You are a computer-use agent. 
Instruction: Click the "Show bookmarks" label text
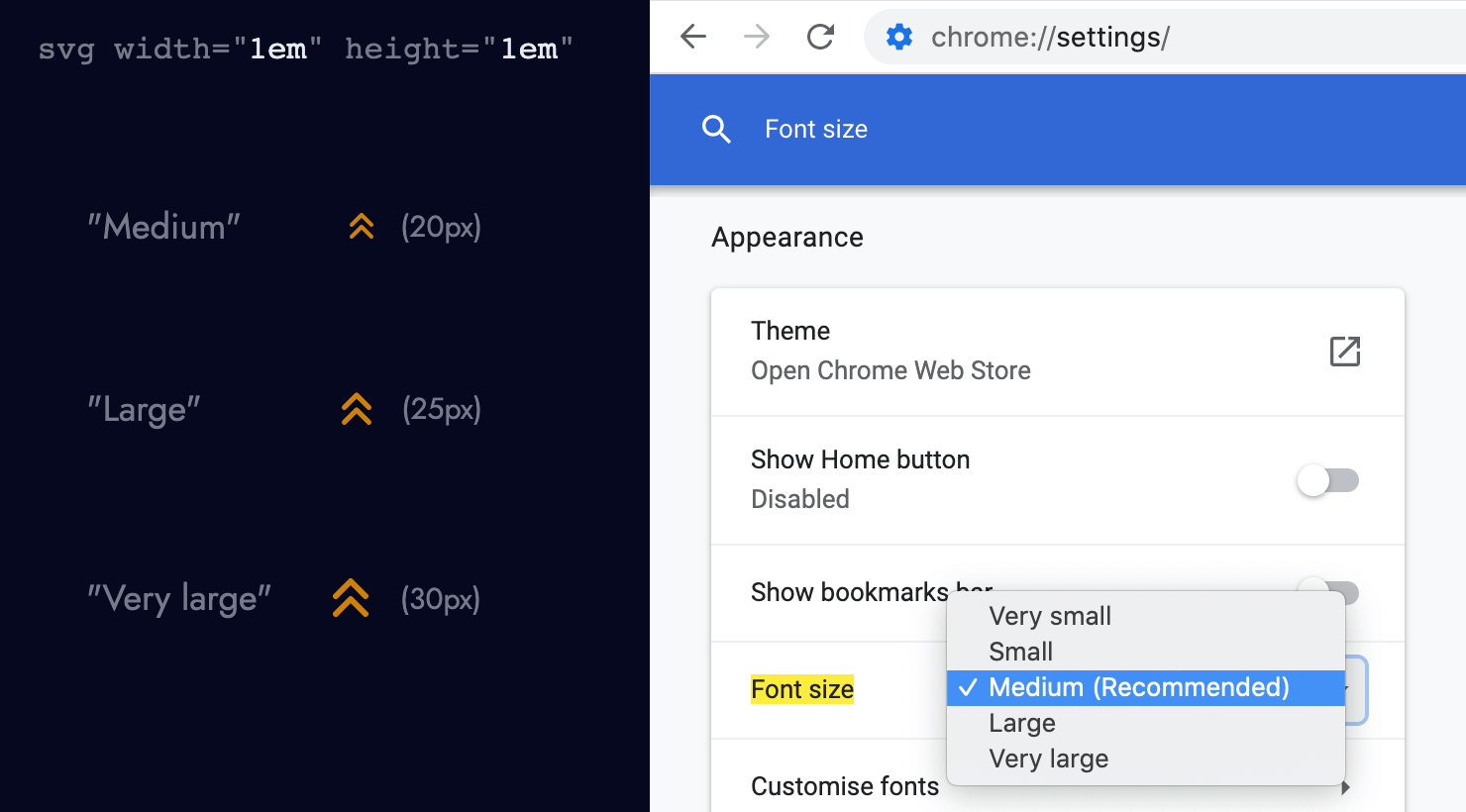pos(850,592)
